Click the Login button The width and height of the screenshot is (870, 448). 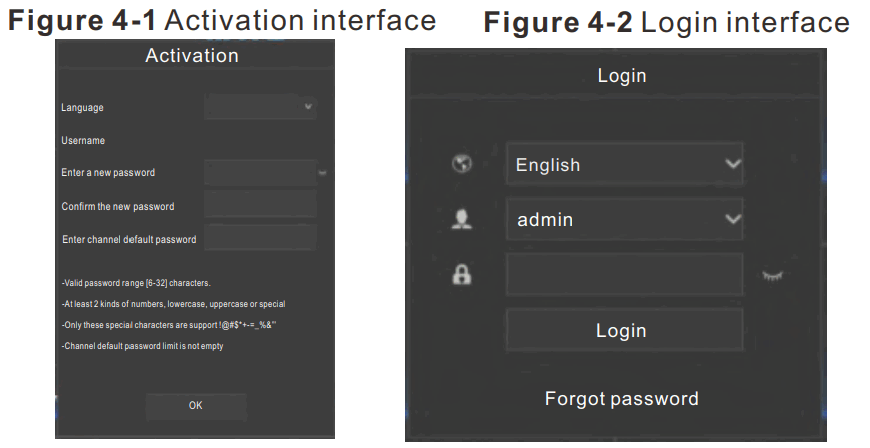point(622,331)
